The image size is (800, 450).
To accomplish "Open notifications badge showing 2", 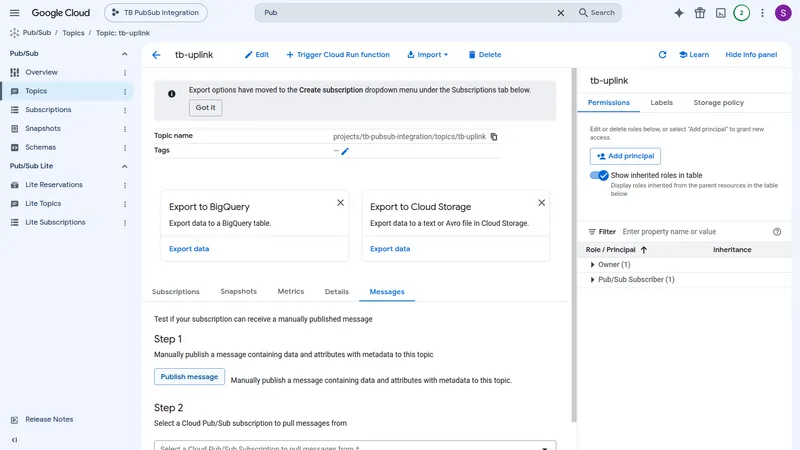I will (741, 13).
